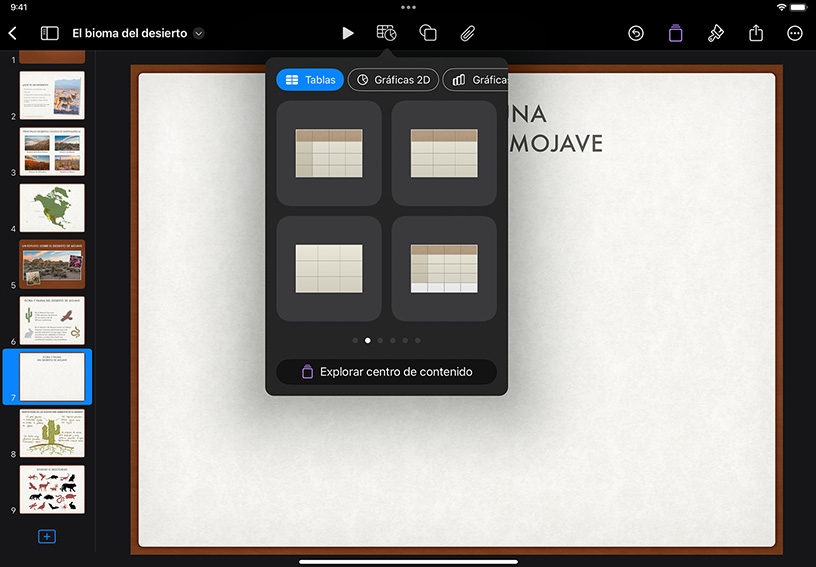
Task: Tap the battery status icon
Action: tap(799, 7)
